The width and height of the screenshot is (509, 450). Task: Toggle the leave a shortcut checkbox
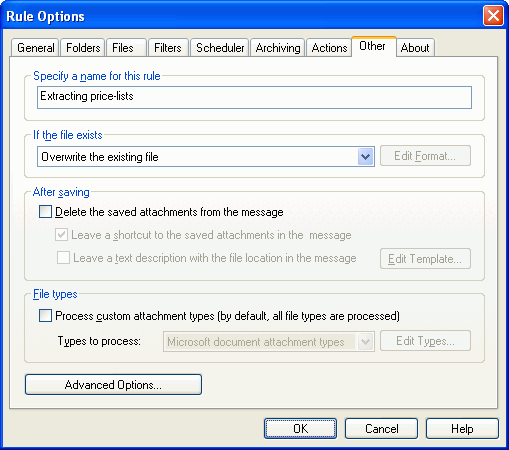62,235
